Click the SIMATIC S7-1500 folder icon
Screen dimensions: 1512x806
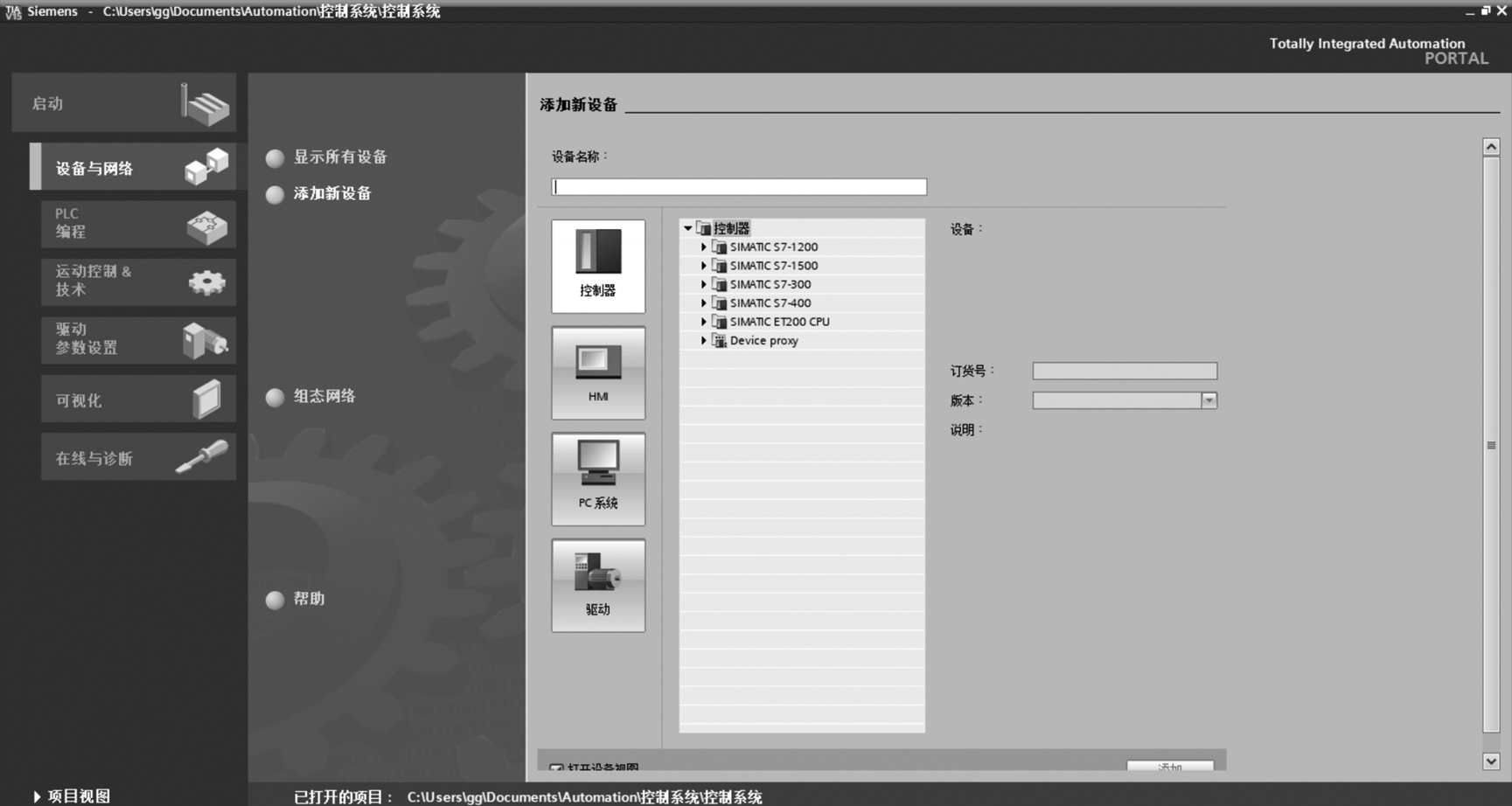point(720,266)
